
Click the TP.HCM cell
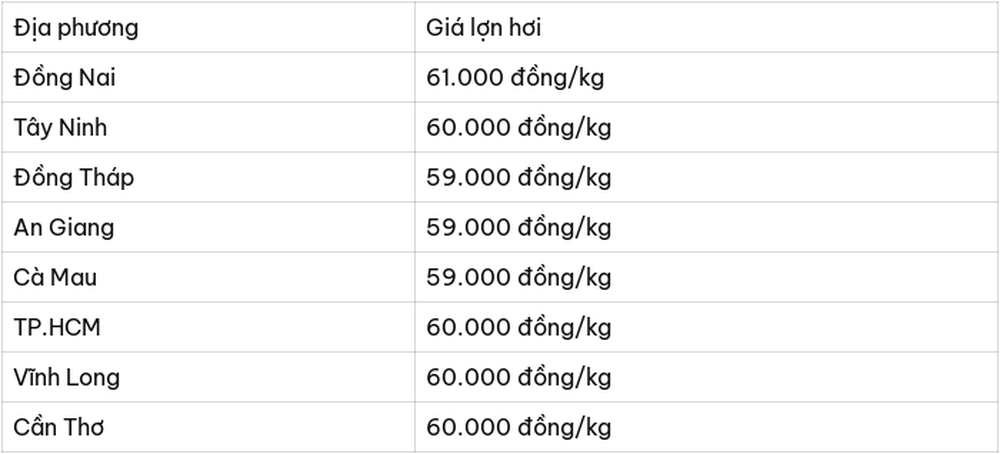[208, 327]
